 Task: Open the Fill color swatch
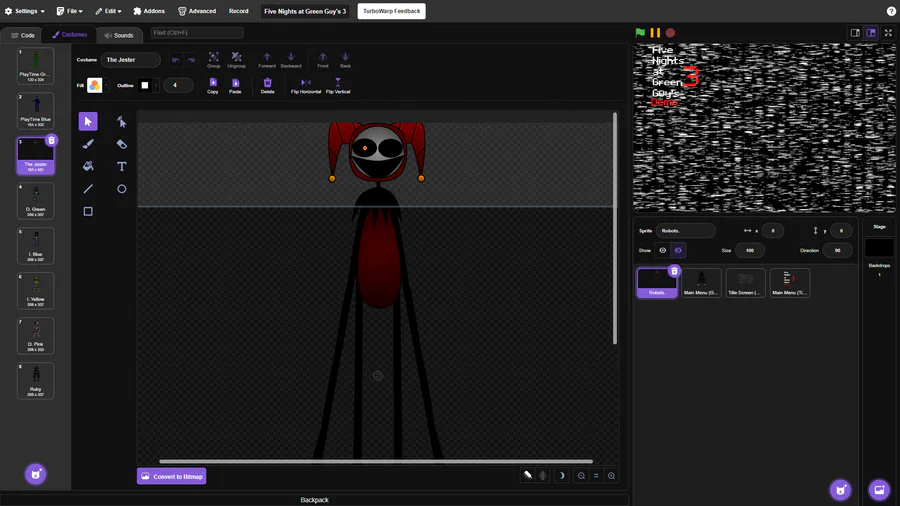[95, 85]
